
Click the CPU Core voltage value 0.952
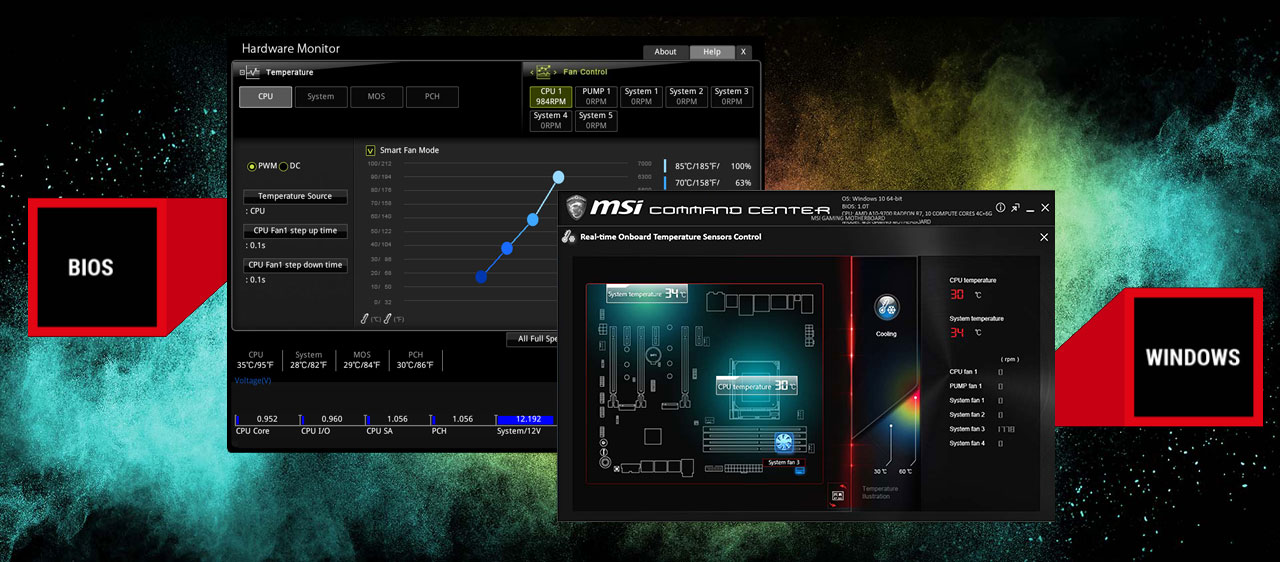[x=267, y=419]
